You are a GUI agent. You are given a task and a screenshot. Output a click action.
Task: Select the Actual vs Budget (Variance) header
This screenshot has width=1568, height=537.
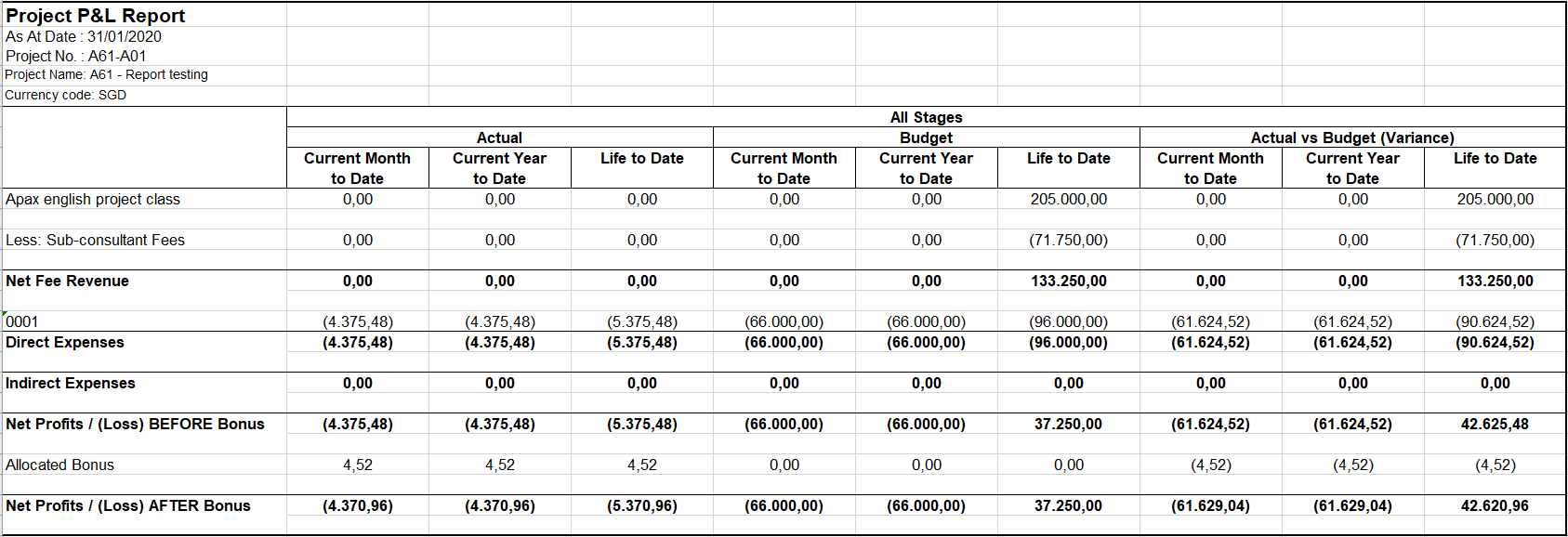click(x=1351, y=138)
